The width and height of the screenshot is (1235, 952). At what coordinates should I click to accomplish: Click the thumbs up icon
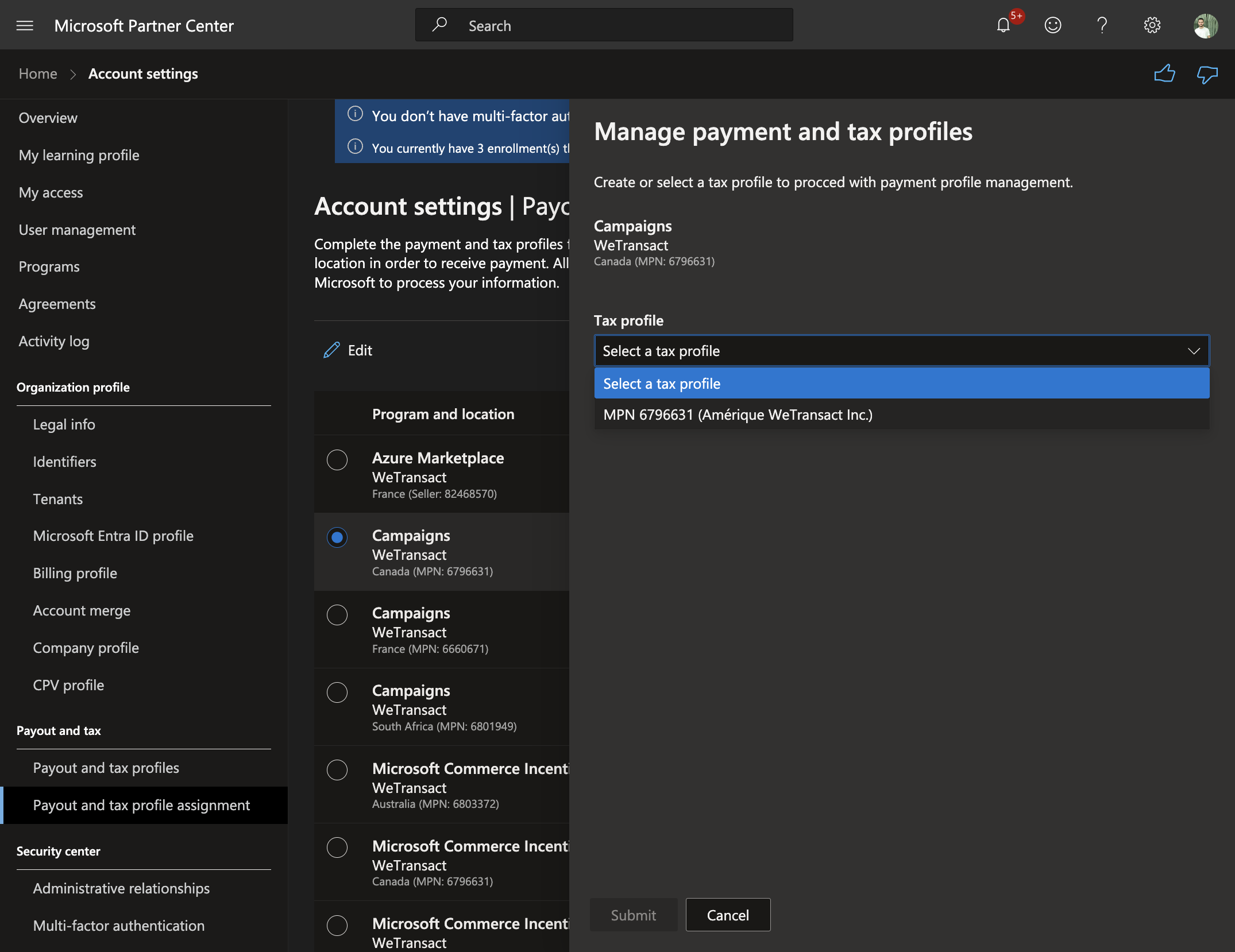click(1164, 74)
